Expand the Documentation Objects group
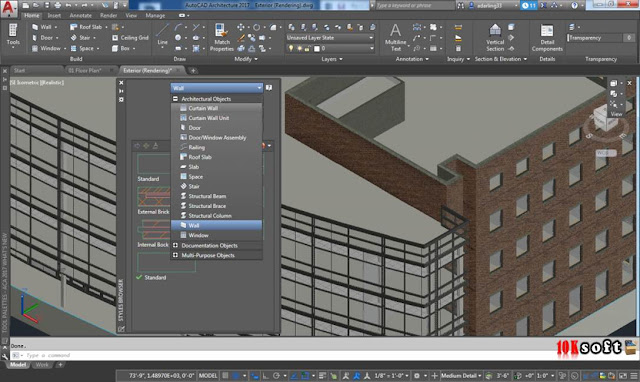The image size is (640, 382). click(x=175, y=245)
